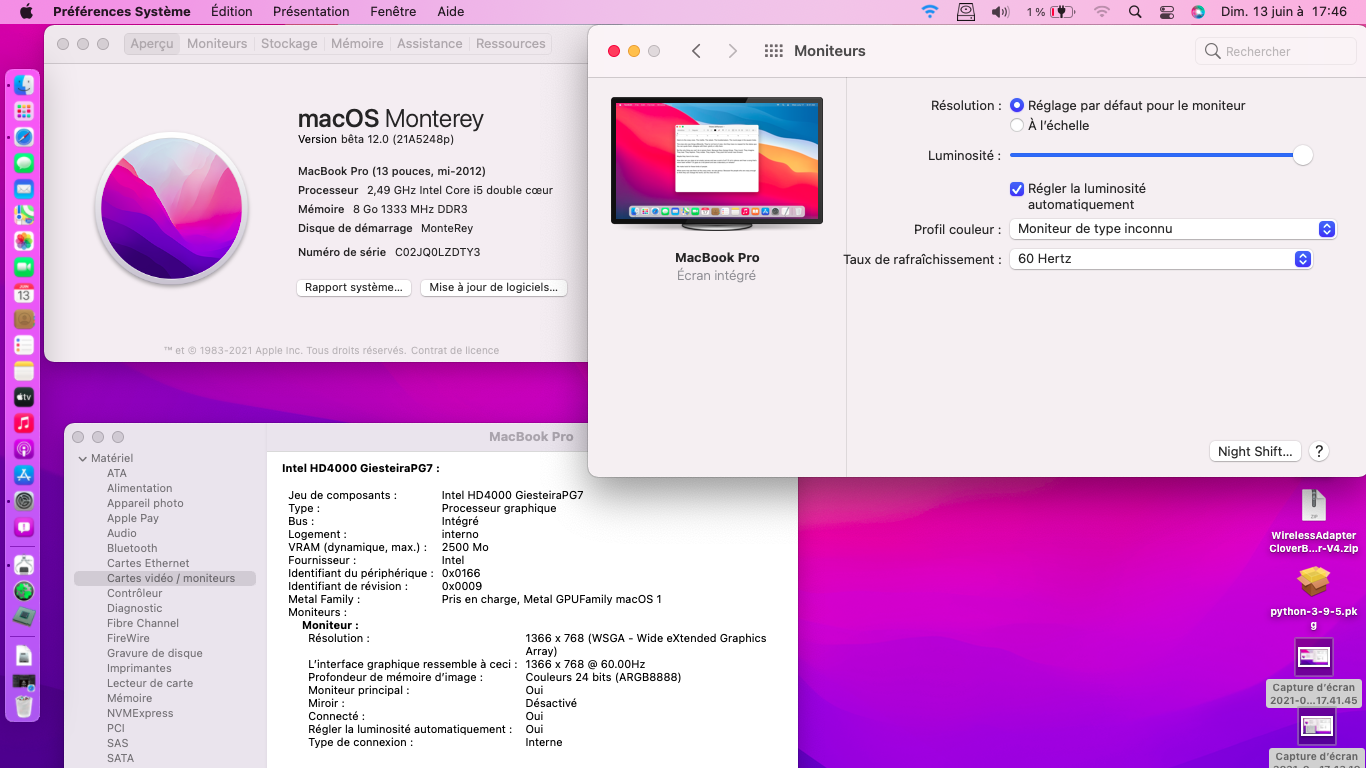
Task: Select 'Gravure de disque' in sidebar
Action: click(x=155, y=653)
